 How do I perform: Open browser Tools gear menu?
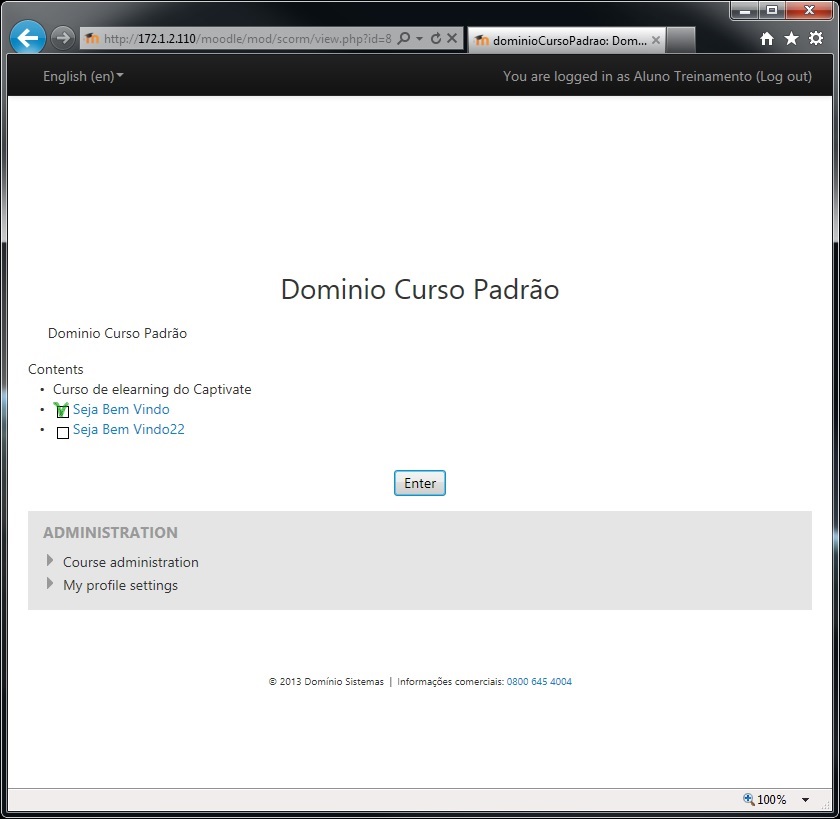tap(816, 38)
